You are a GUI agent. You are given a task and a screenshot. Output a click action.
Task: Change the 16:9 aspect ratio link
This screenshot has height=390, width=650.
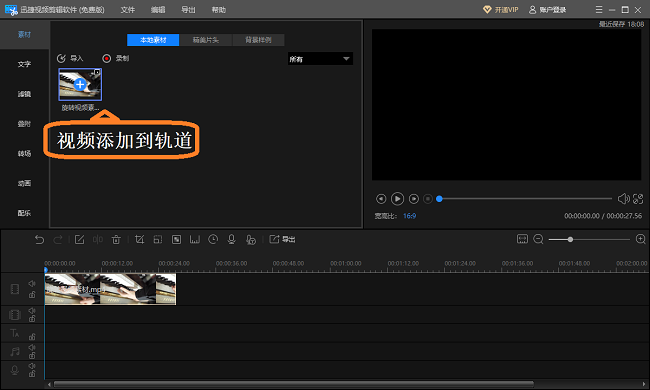point(410,216)
